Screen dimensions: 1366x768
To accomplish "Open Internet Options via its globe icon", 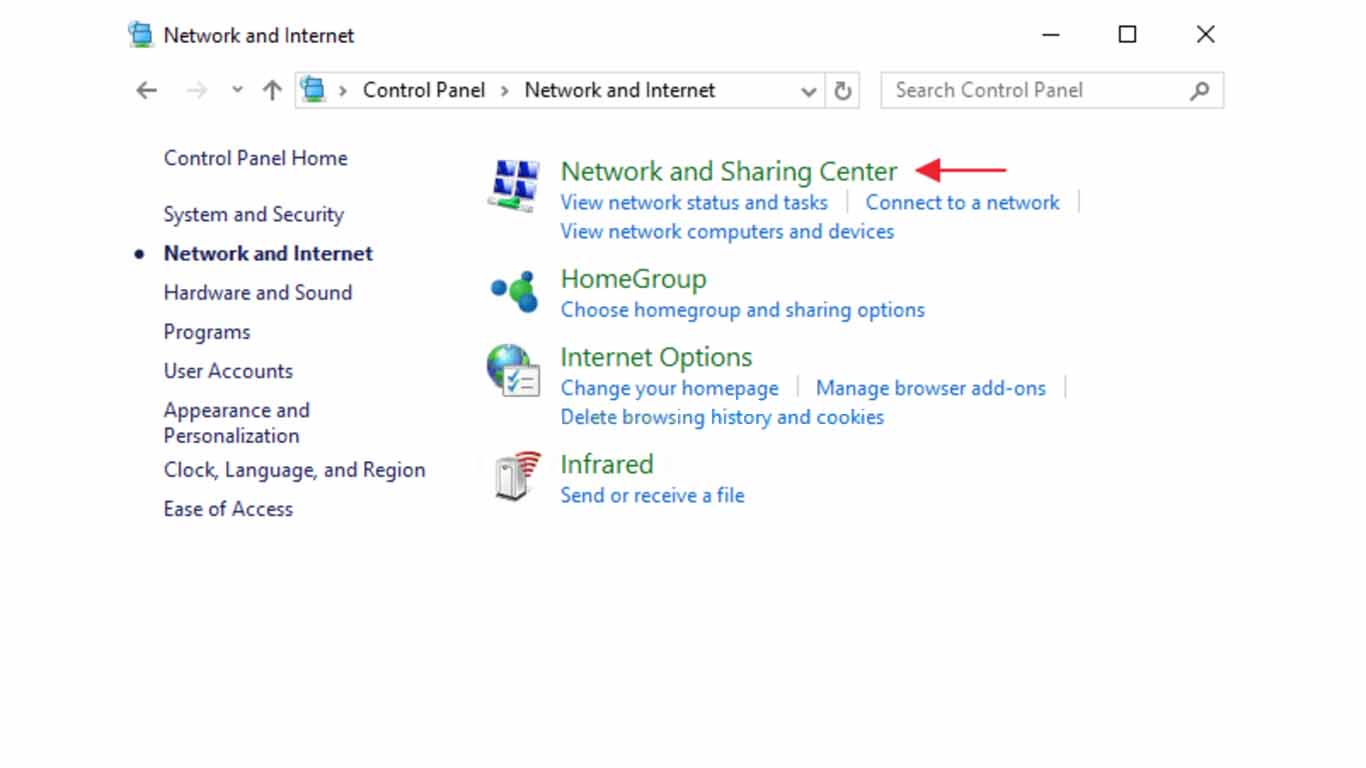I will point(512,371).
